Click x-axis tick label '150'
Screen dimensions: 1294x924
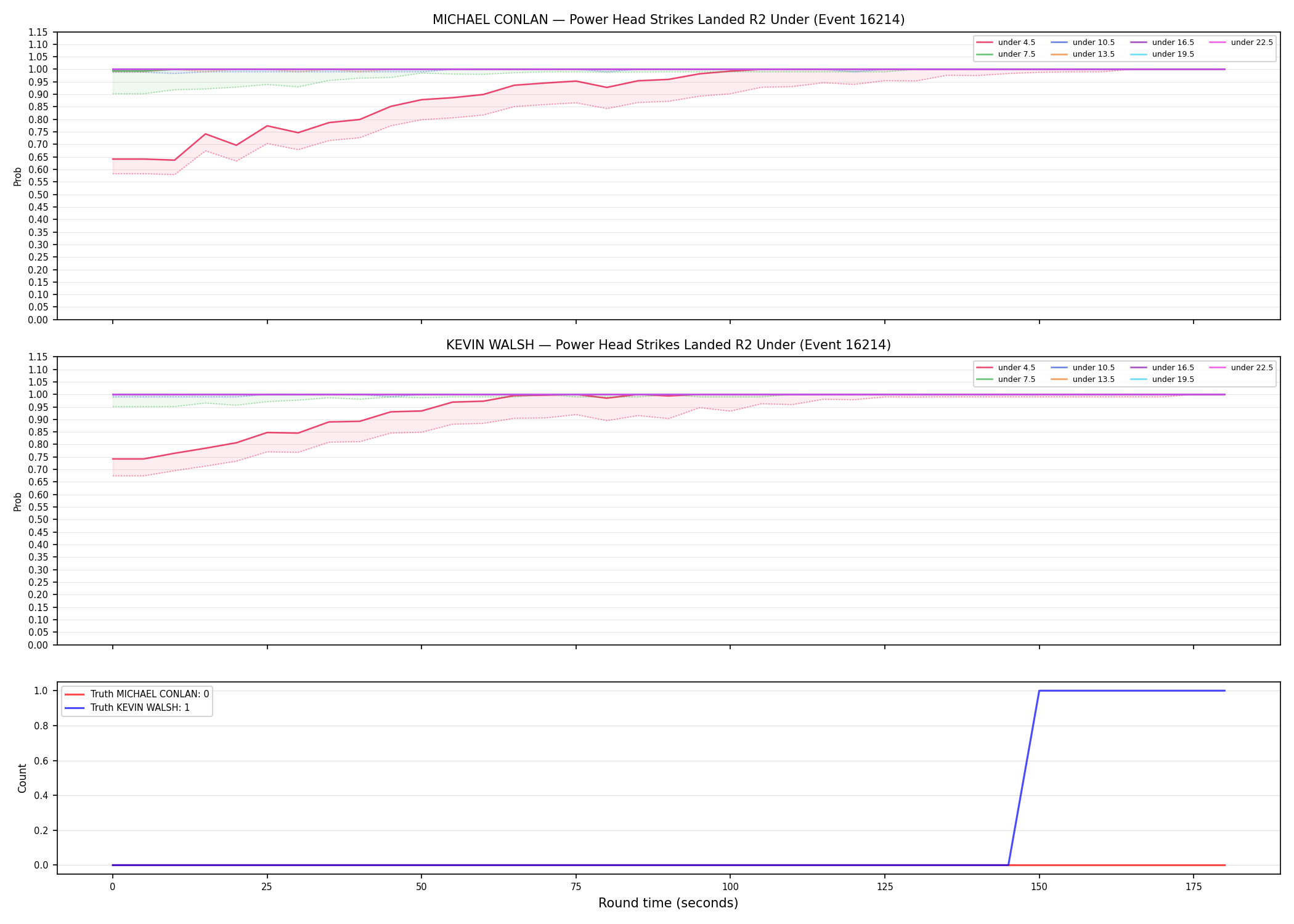1039,888
